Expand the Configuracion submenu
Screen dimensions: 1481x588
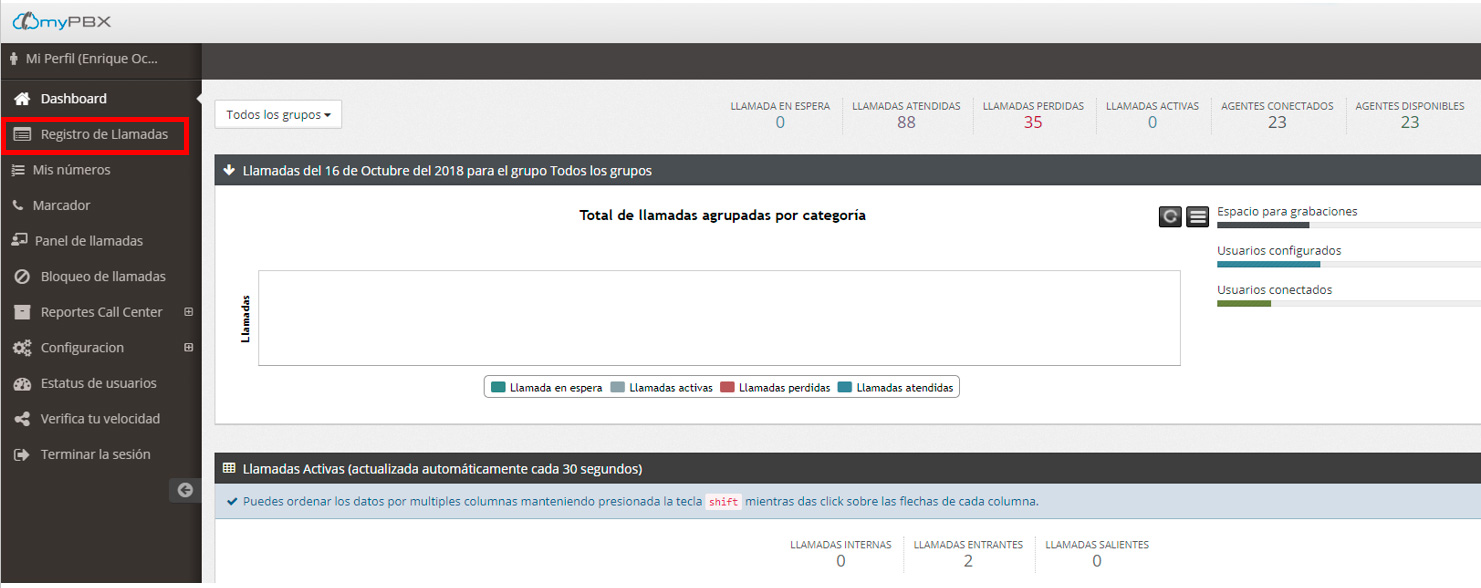tap(188, 348)
